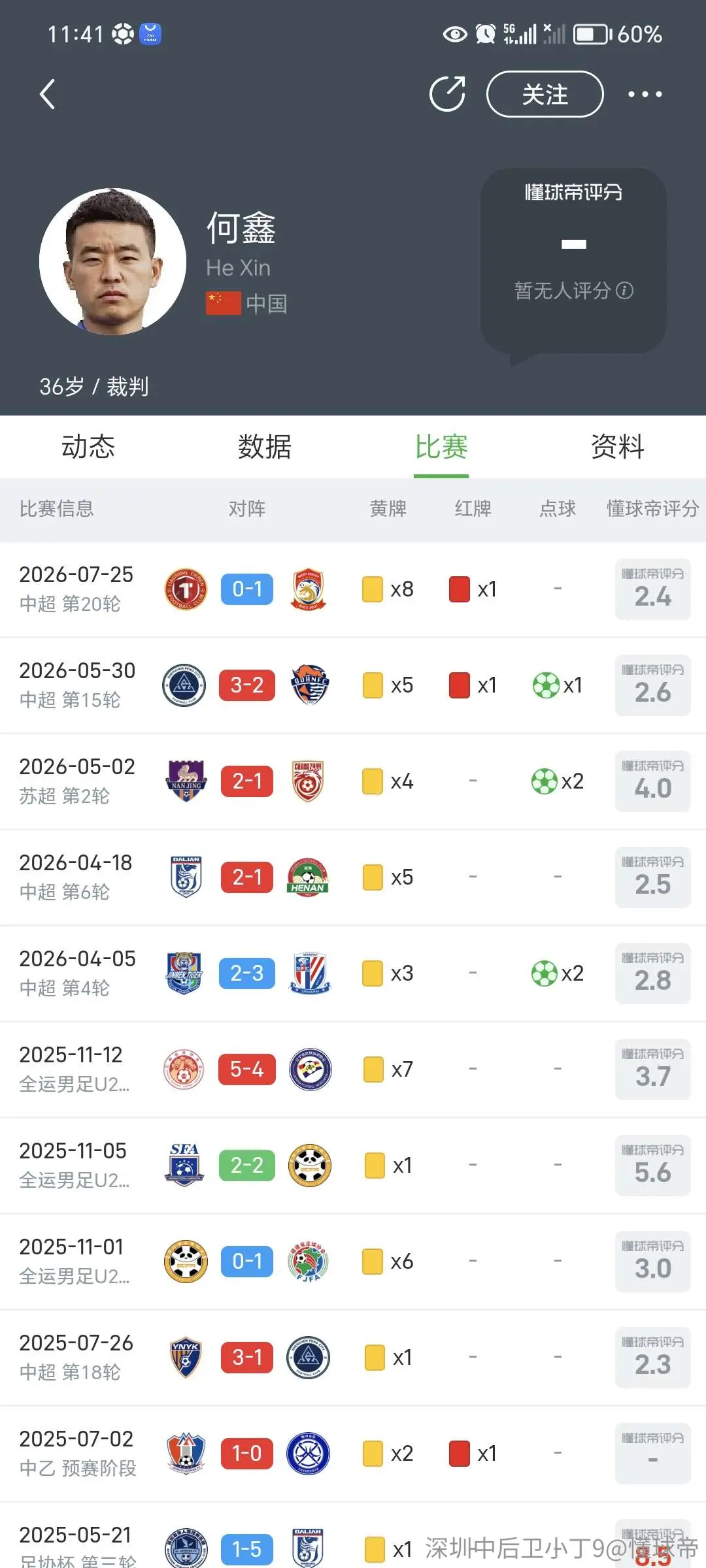The width and height of the screenshot is (706, 1568).
Task: Switch to the 数据 tab
Action: (x=265, y=447)
